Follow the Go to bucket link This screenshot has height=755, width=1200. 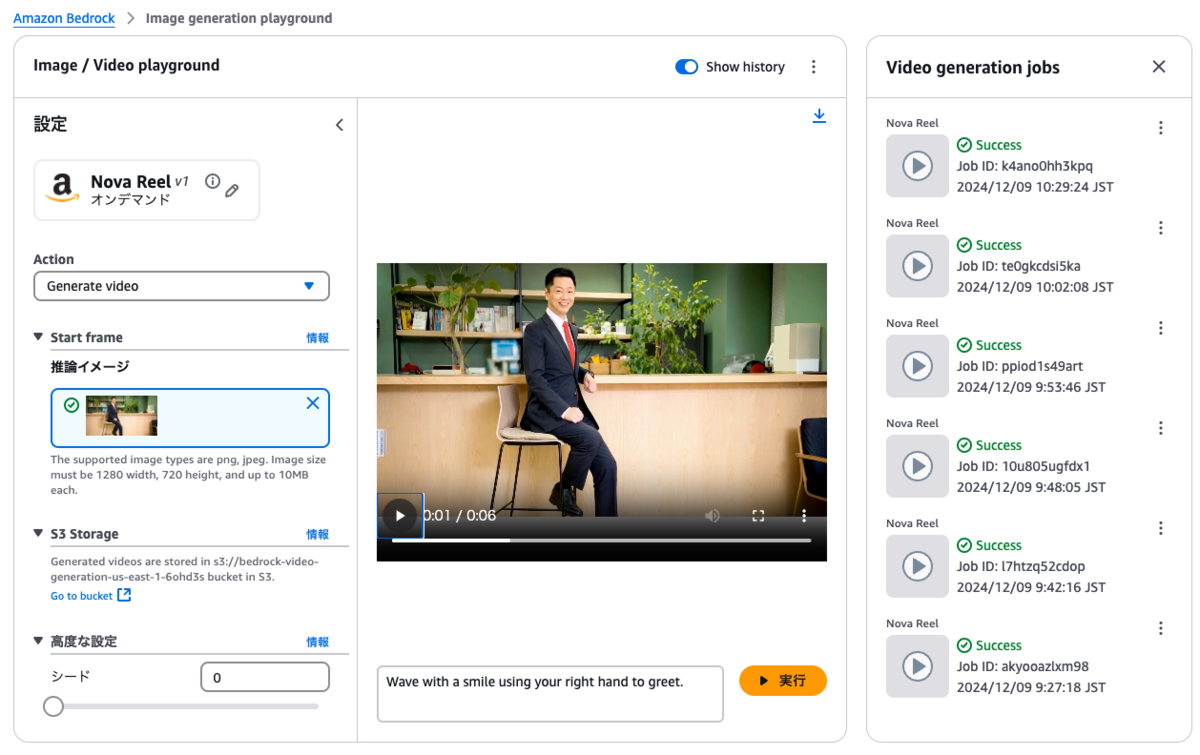(x=90, y=596)
